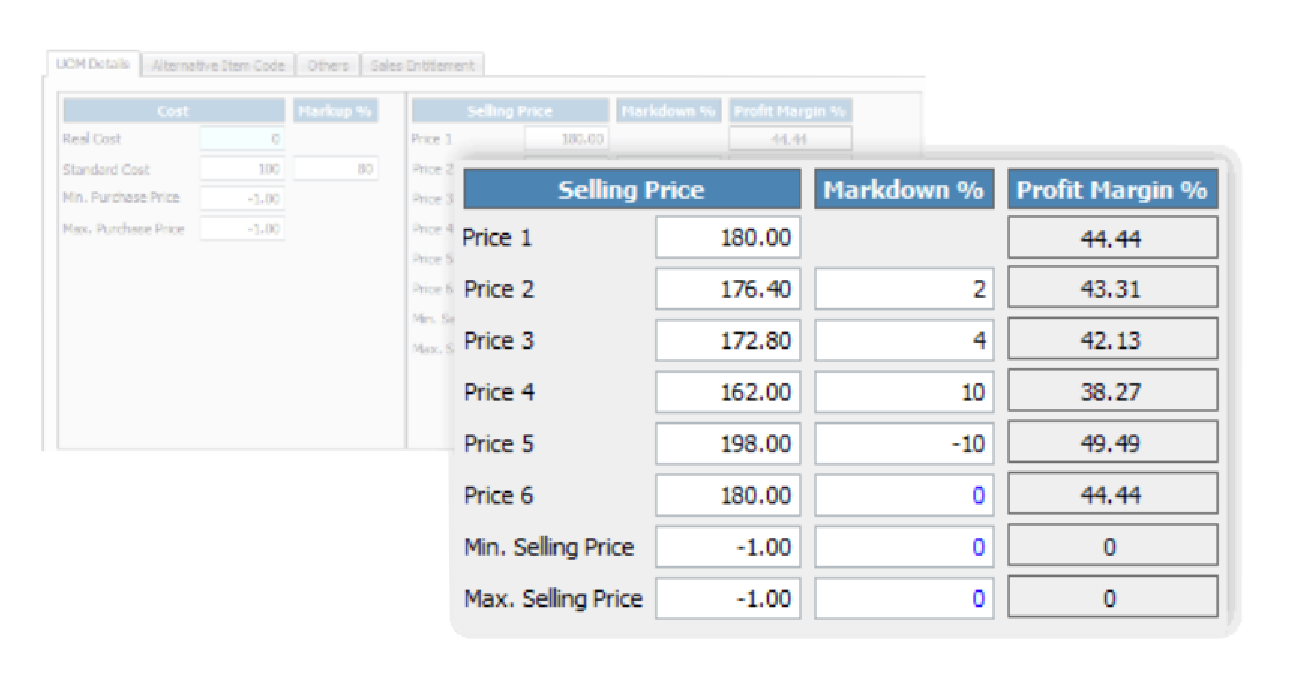The image size is (1308, 700).
Task: Edit Price 2 selling price 176.40
Action: 728,289
